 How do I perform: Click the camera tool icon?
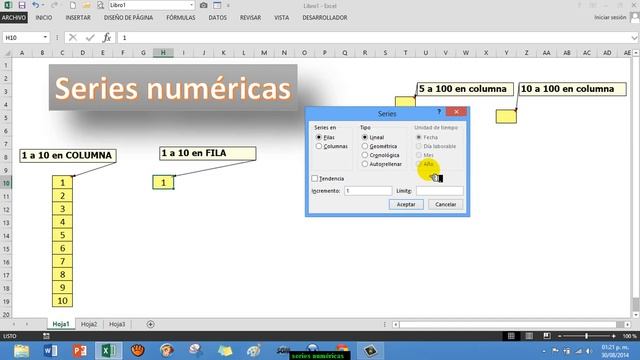coord(204,5)
